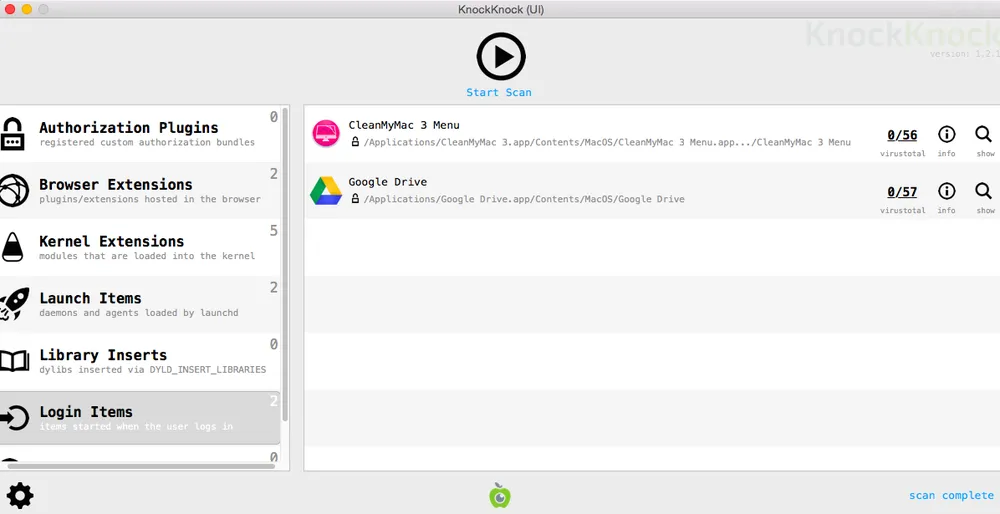Click the green apple logo icon
Screen dimensions: 1000x514
tap(499, 494)
